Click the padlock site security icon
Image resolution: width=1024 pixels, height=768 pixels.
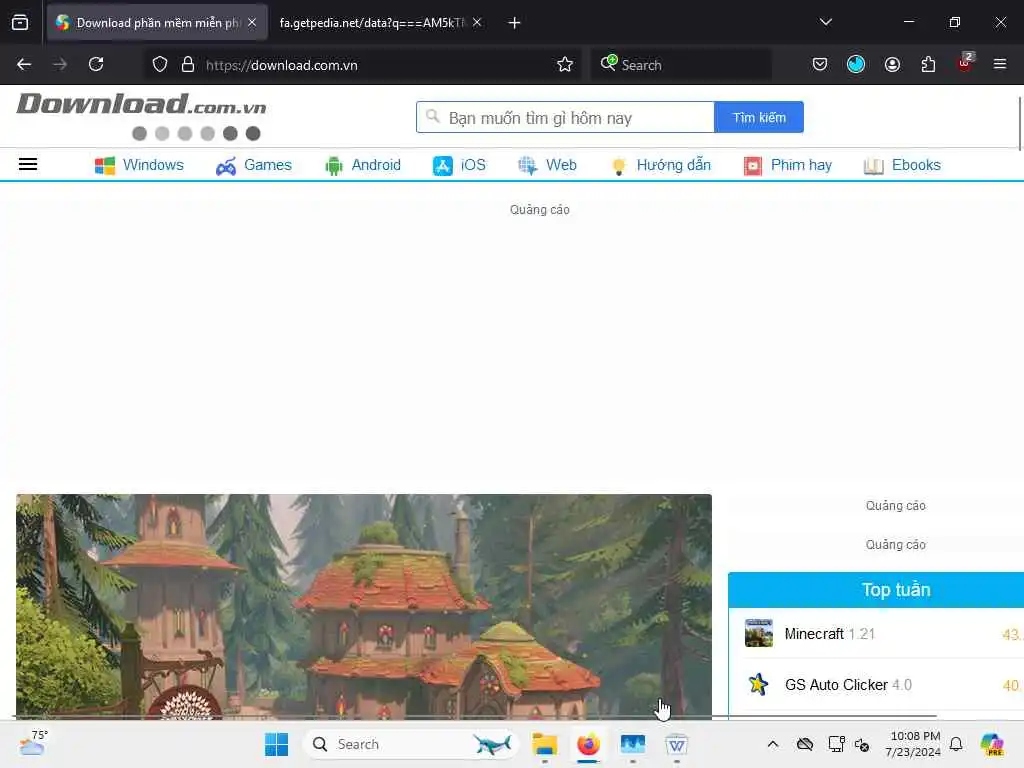[188, 65]
